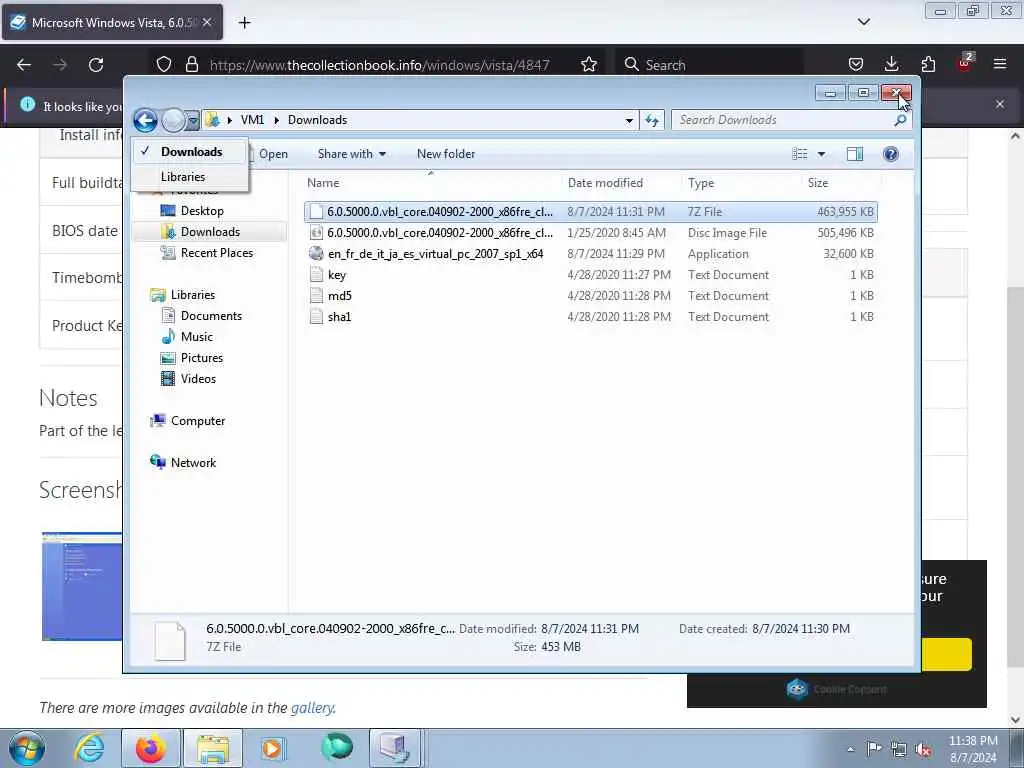Sort by the Type column
This screenshot has height=768, width=1024.
(x=741, y=183)
